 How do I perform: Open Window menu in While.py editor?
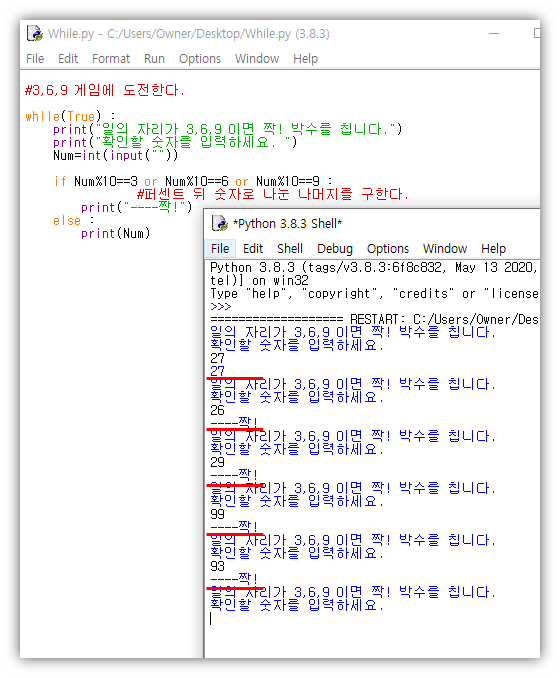coord(257,58)
